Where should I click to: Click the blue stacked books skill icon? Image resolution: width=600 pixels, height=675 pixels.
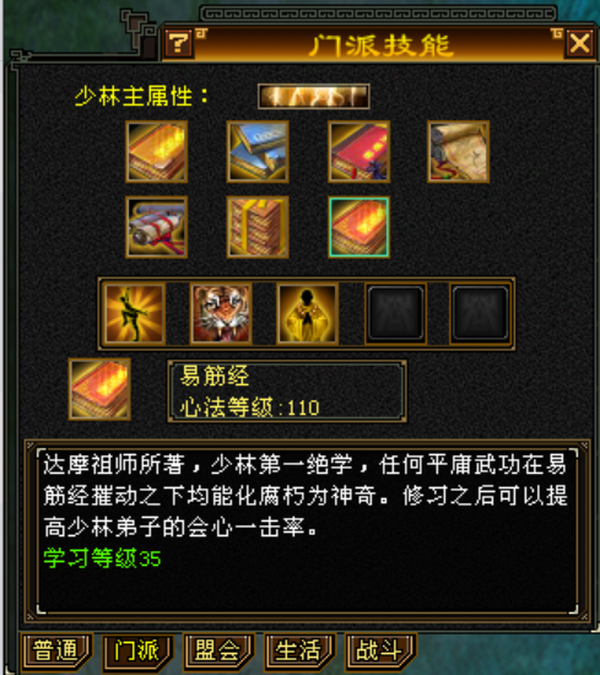(257, 152)
